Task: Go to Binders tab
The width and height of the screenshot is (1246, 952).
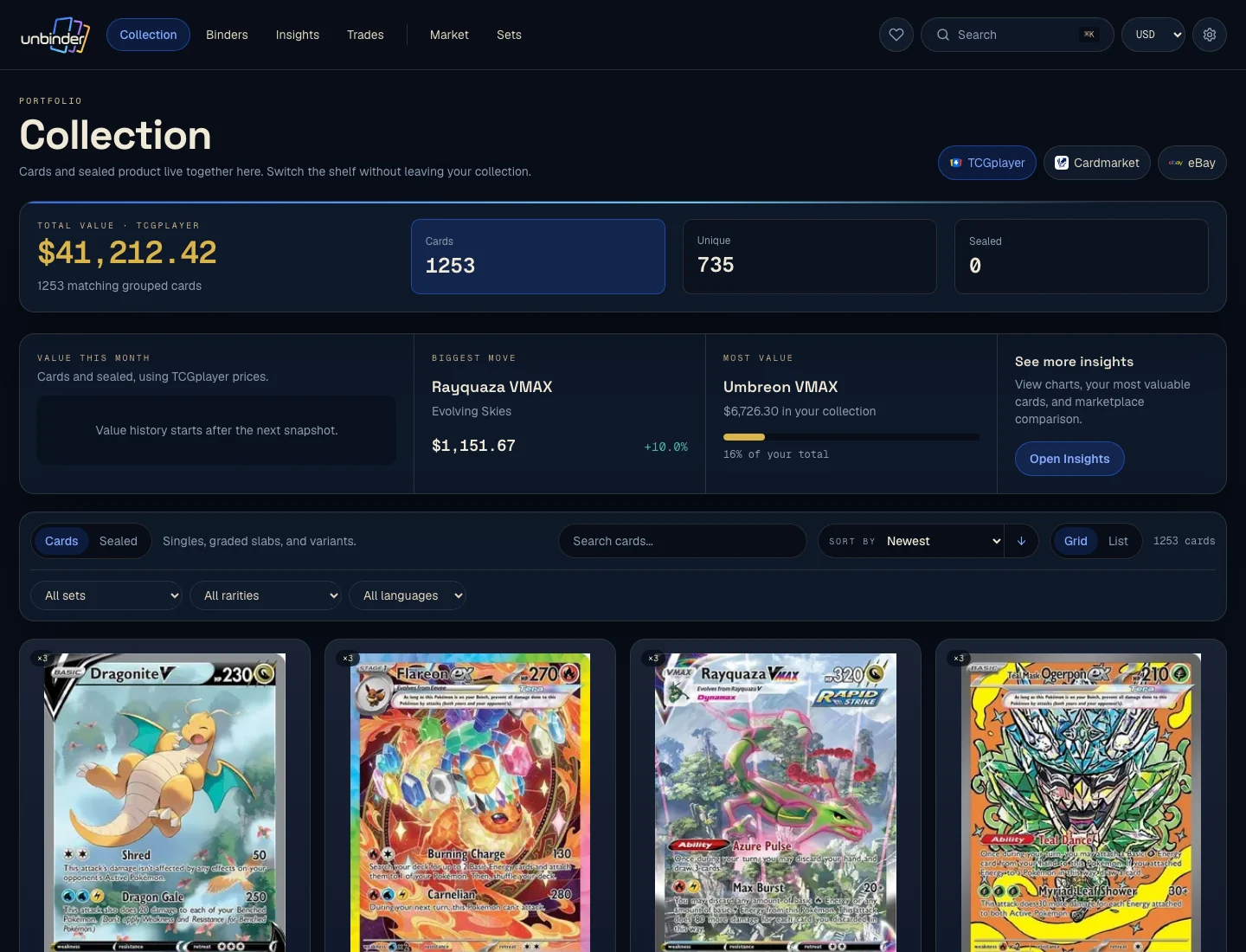Action: click(227, 35)
